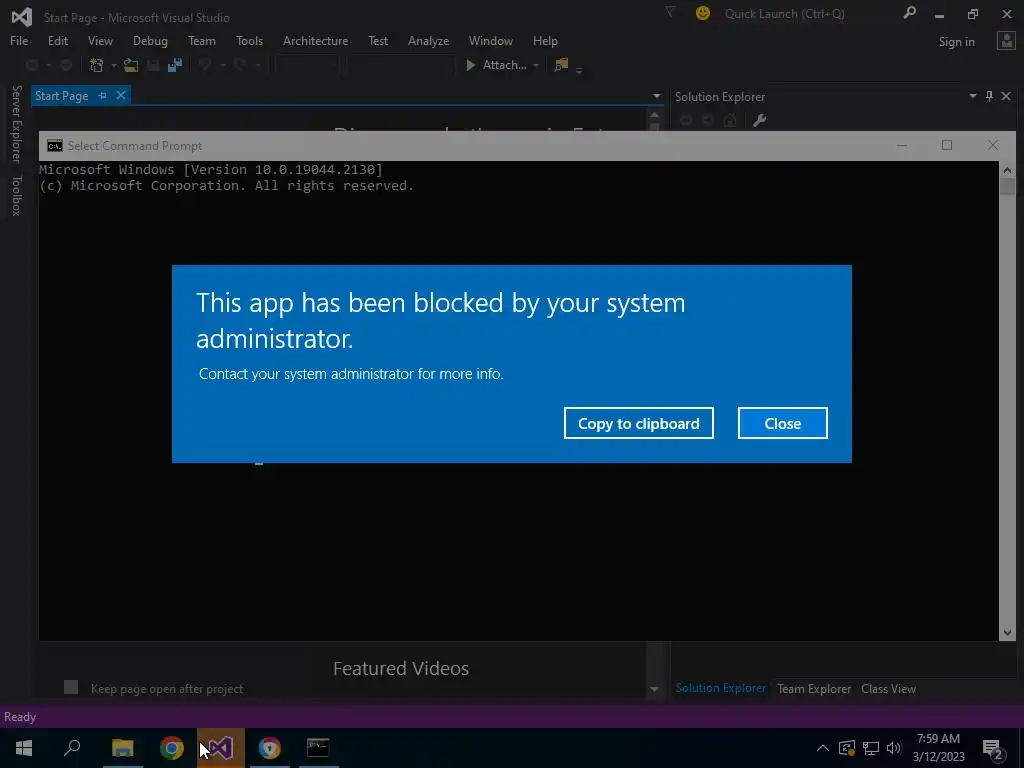Click the notifications flag icon in title bar

670,12
